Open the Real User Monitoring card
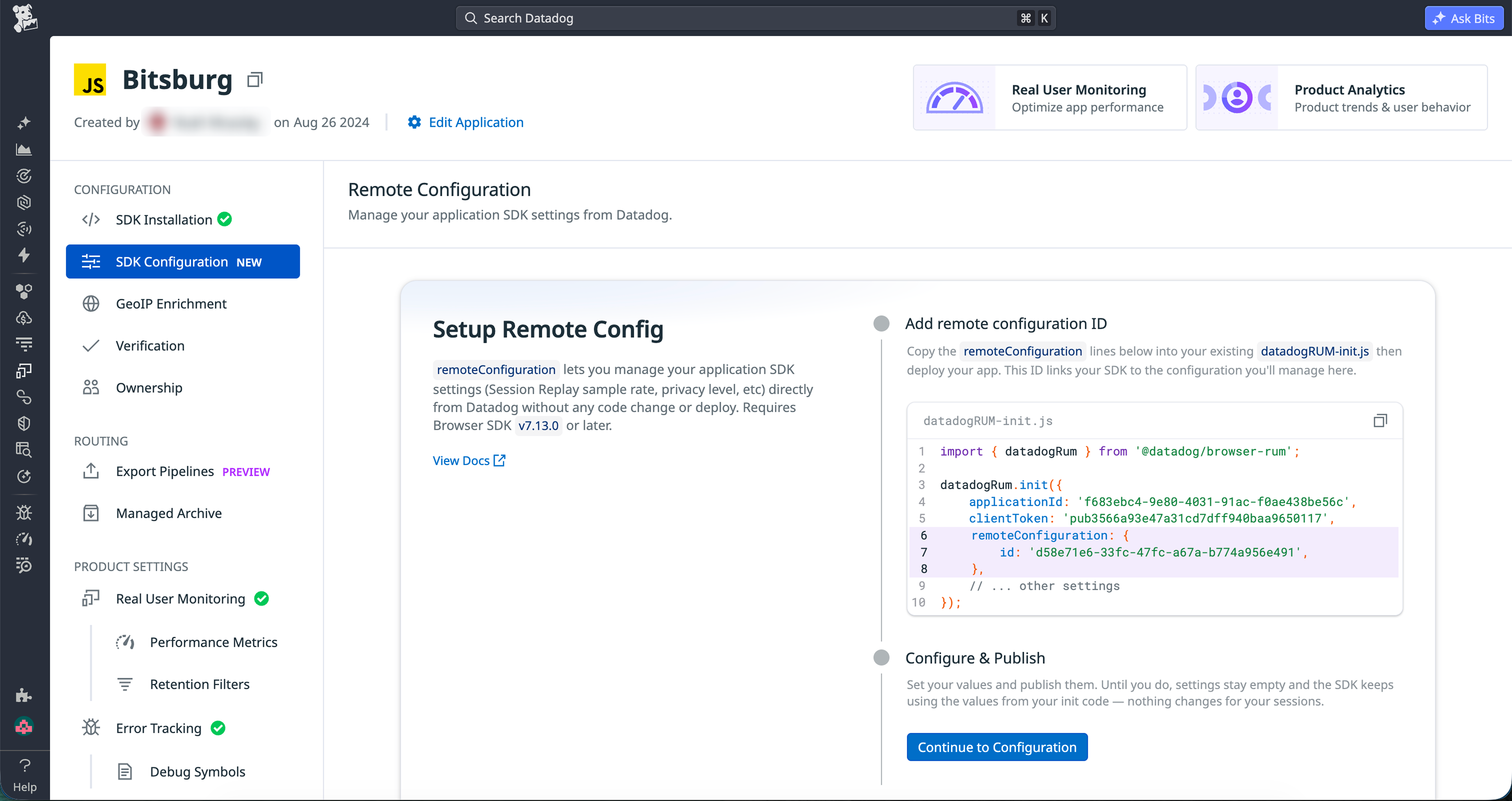1512x801 pixels. tap(1049, 98)
